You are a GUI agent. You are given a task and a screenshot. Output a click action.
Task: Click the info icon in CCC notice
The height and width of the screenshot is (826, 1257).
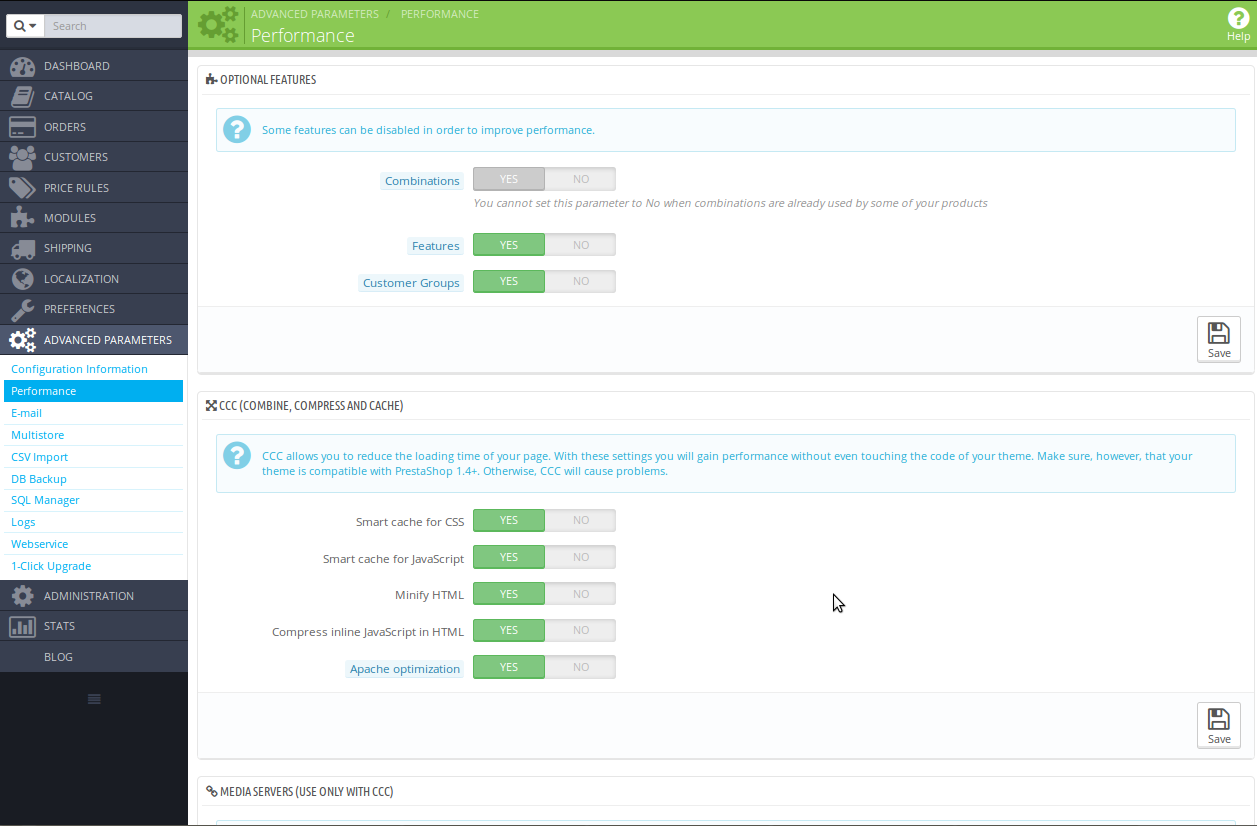237,455
